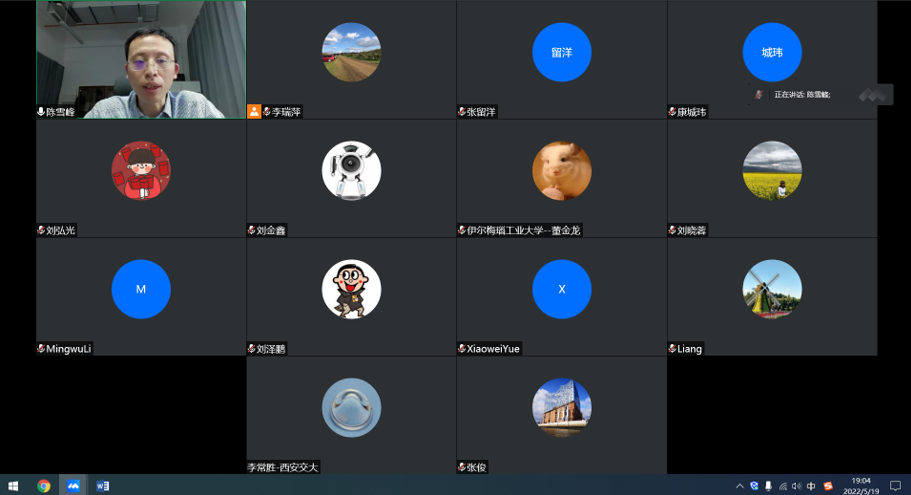Open Google Chrome from the taskbar
This screenshot has width=911, height=495.
pos(44,486)
